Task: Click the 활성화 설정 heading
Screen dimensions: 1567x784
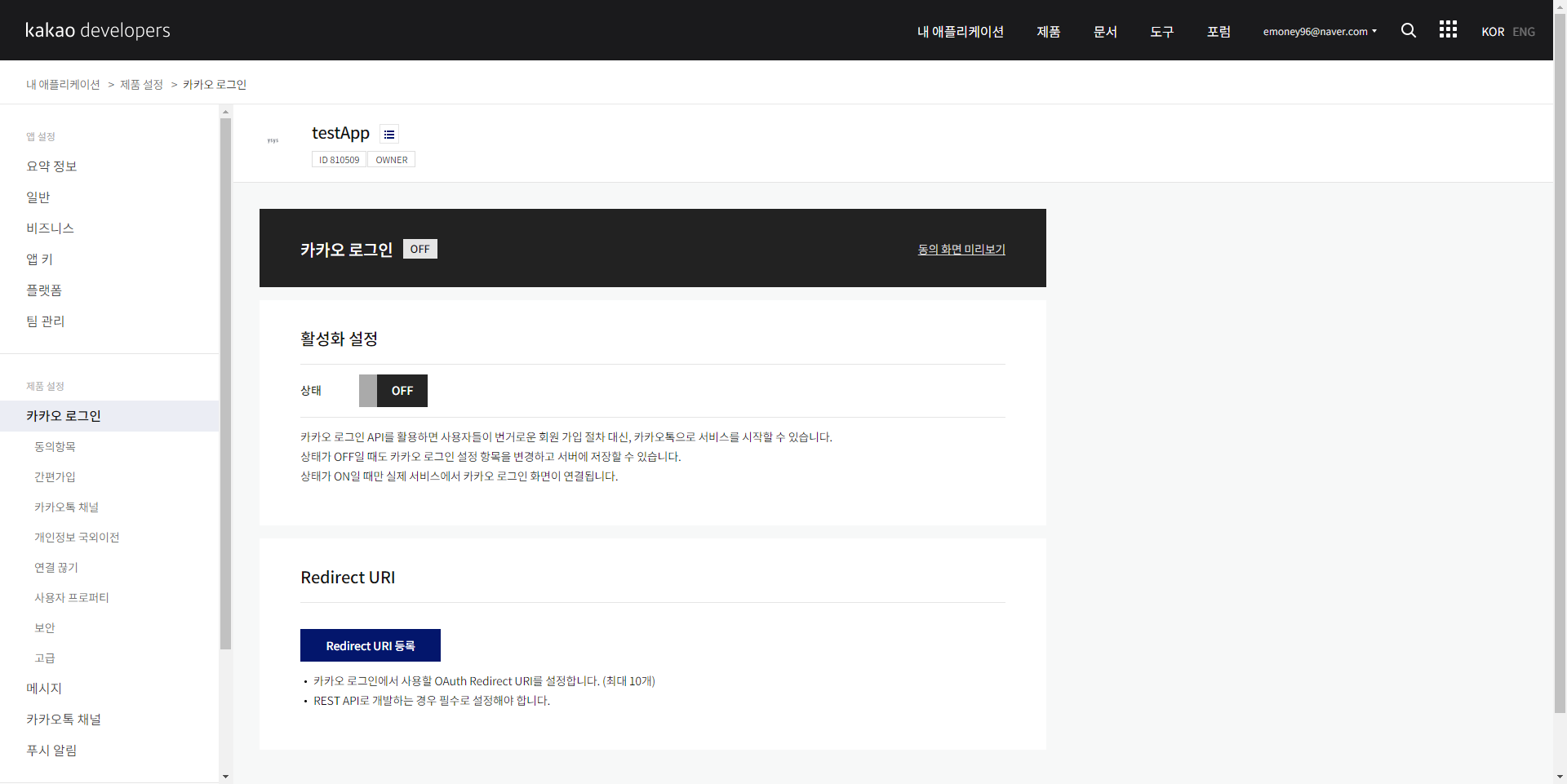Action: 339,339
